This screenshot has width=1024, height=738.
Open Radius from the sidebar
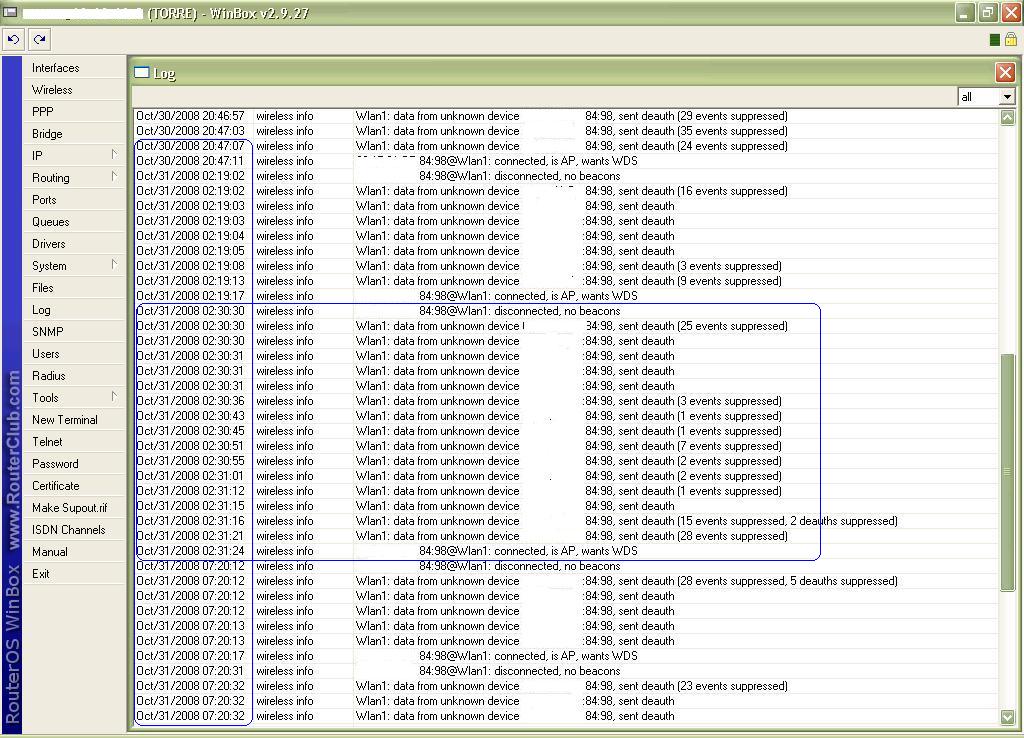pos(74,376)
